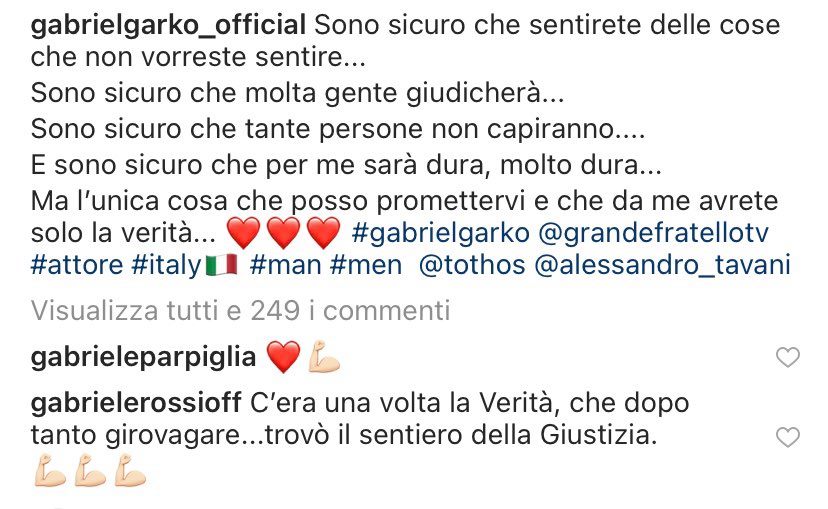Like the gabrielerossioff comment with heart icon
The image size is (828, 509).
click(787, 437)
